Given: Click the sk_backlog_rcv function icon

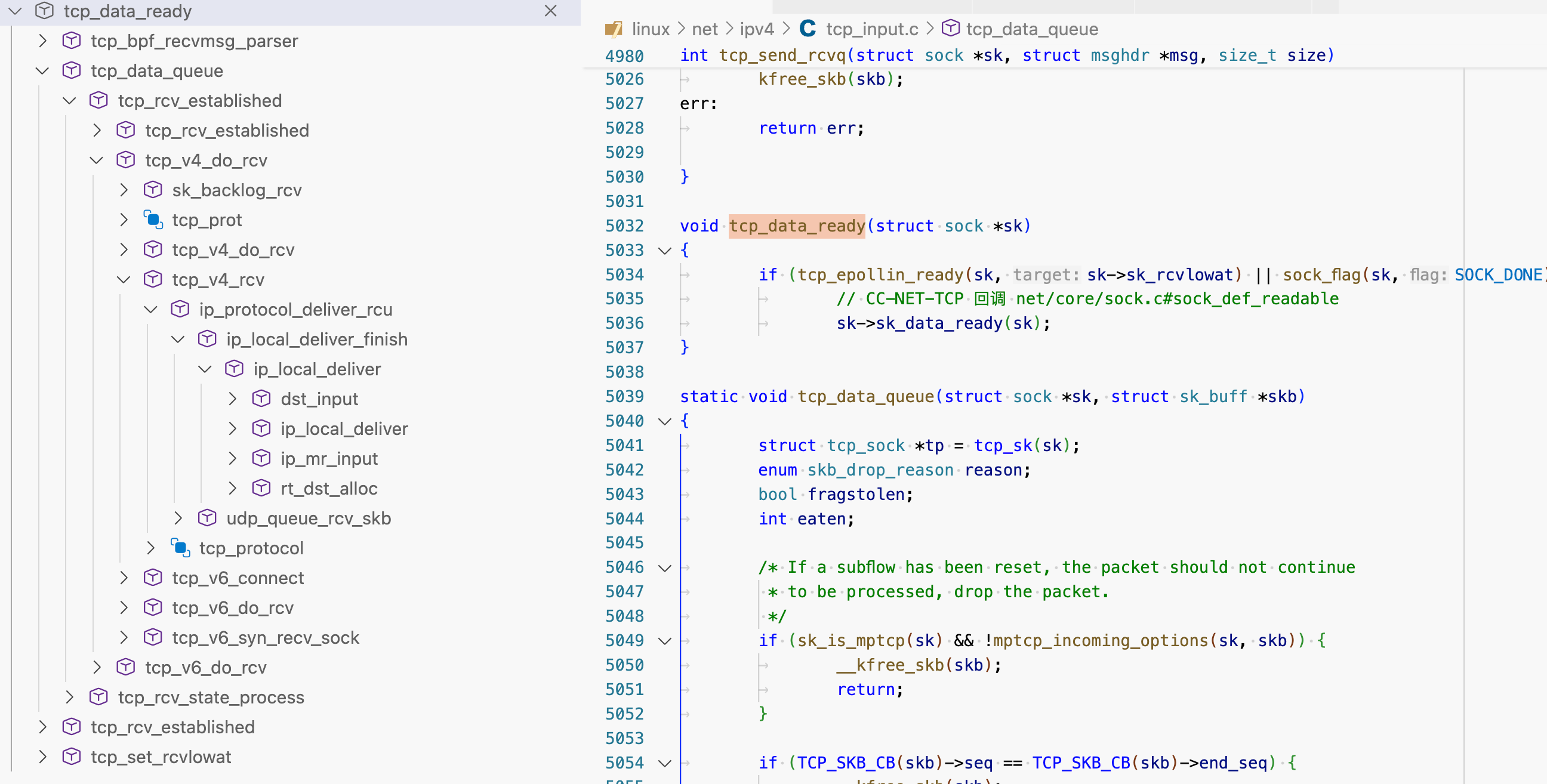Looking at the screenshot, I should click(x=153, y=190).
